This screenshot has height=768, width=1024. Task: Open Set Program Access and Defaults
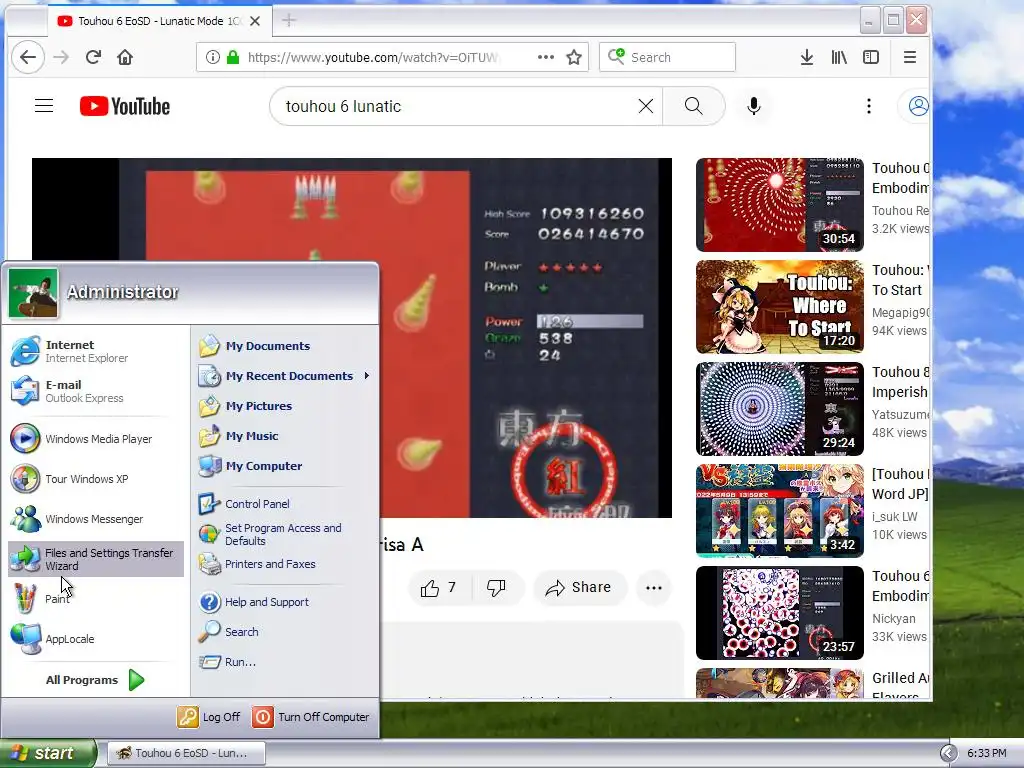(x=285, y=534)
